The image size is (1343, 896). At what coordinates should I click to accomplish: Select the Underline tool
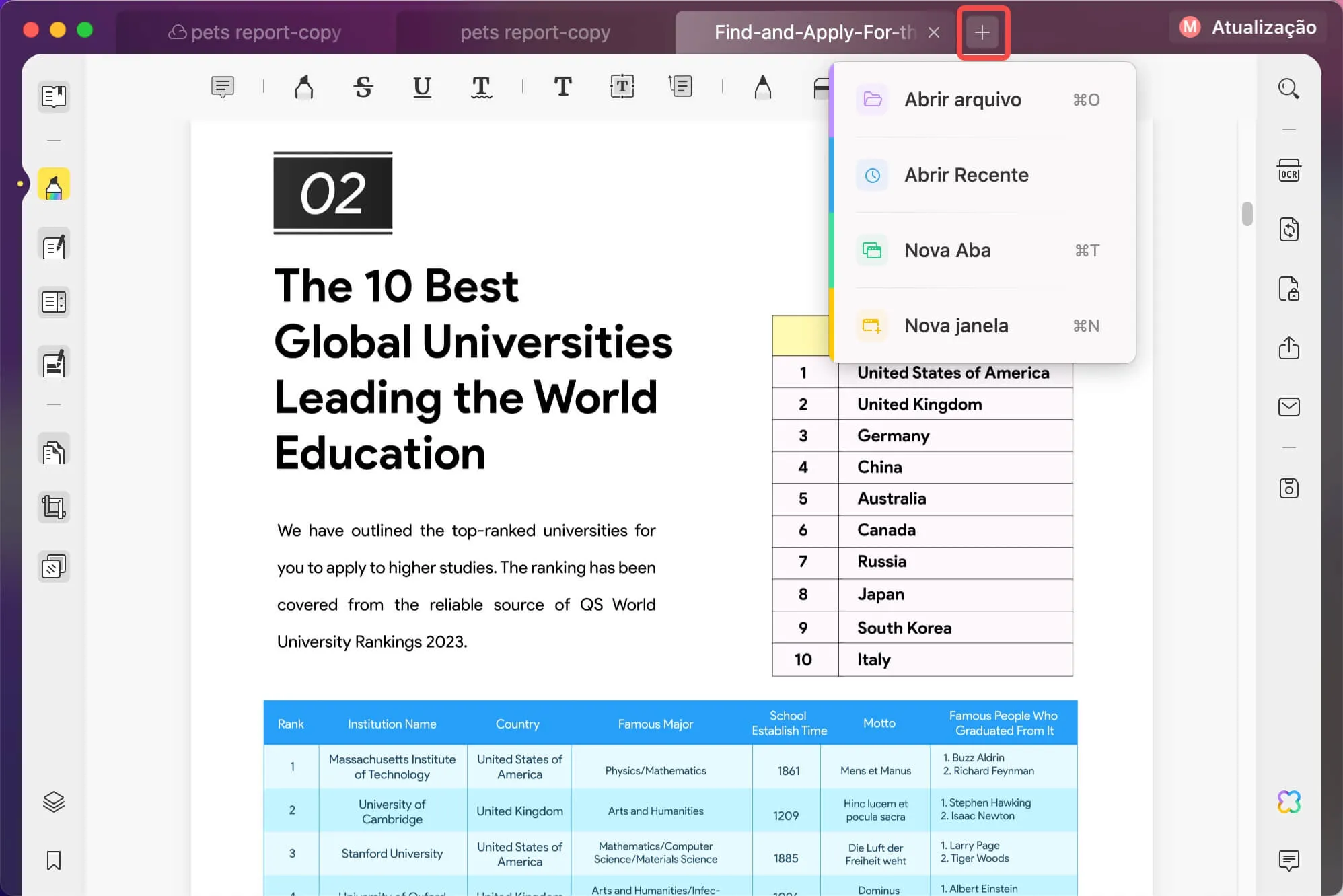422,87
